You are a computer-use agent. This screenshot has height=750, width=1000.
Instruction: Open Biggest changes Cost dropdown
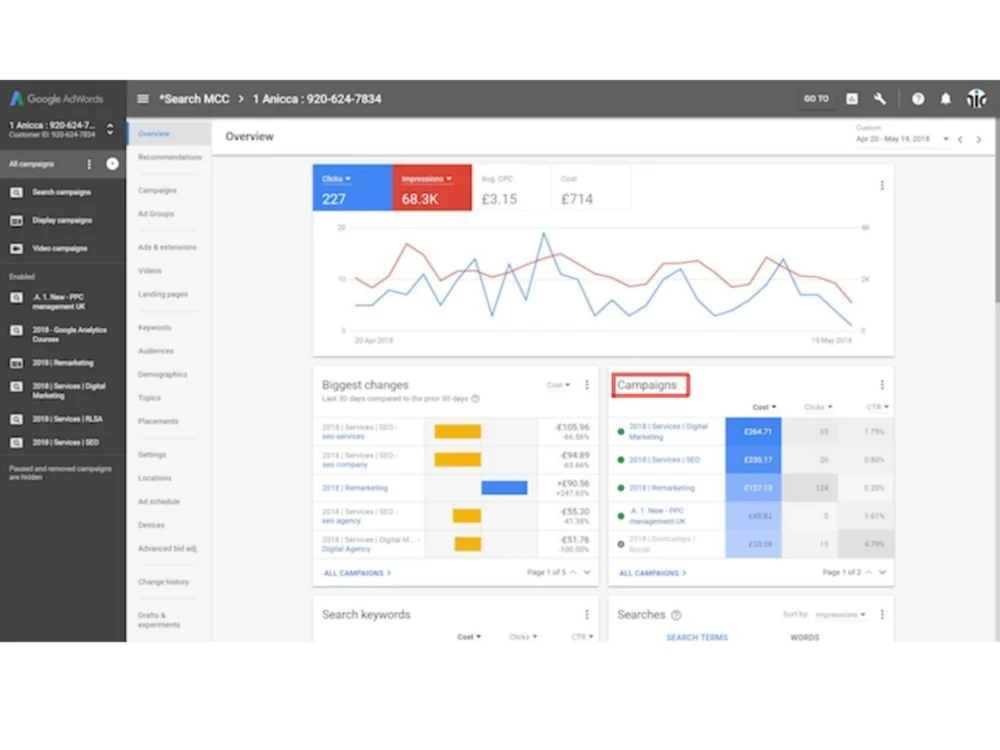pos(558,385)
